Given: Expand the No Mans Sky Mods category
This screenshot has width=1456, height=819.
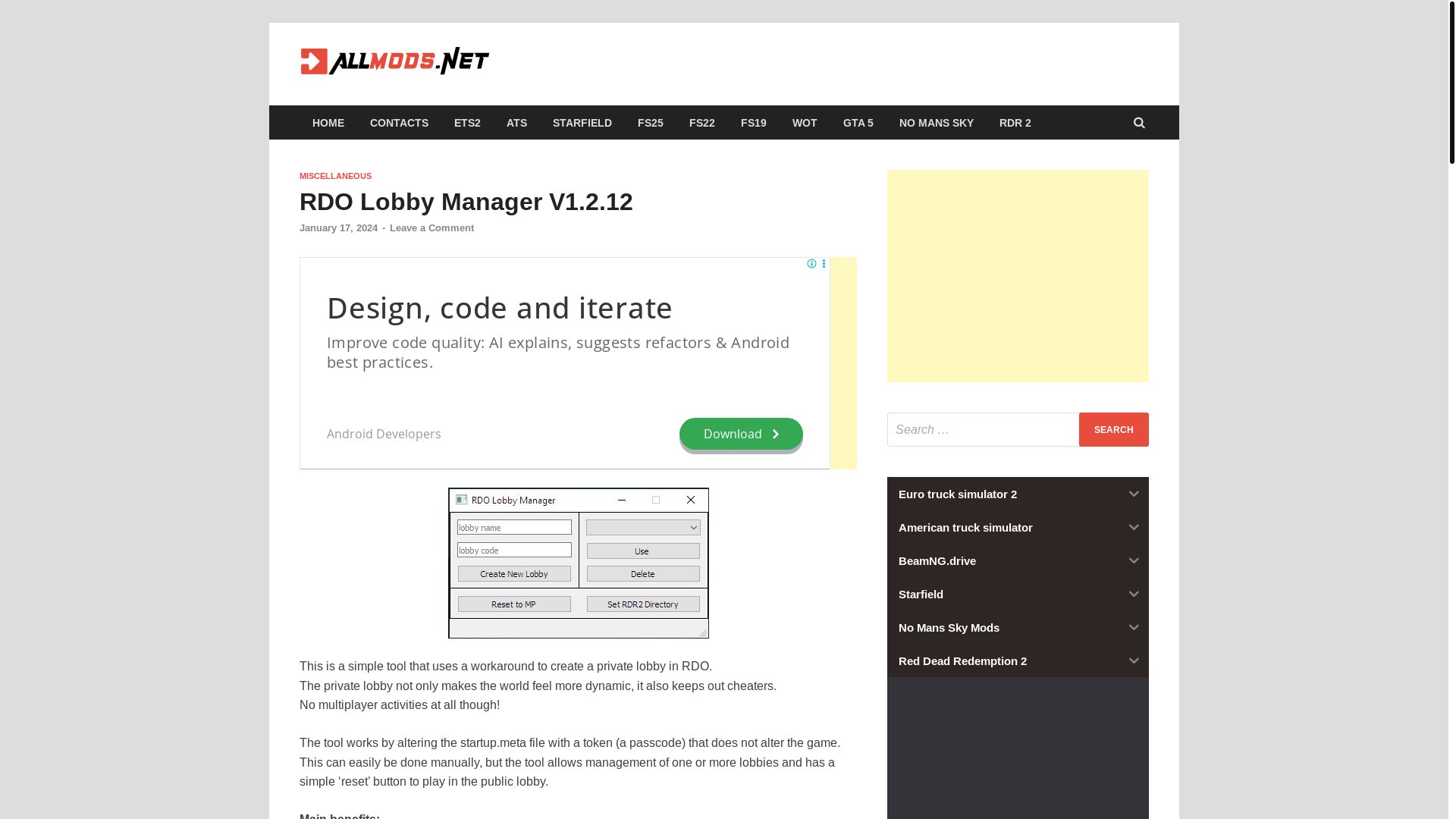Looking at the screenshot, I should coord(1134,628).
